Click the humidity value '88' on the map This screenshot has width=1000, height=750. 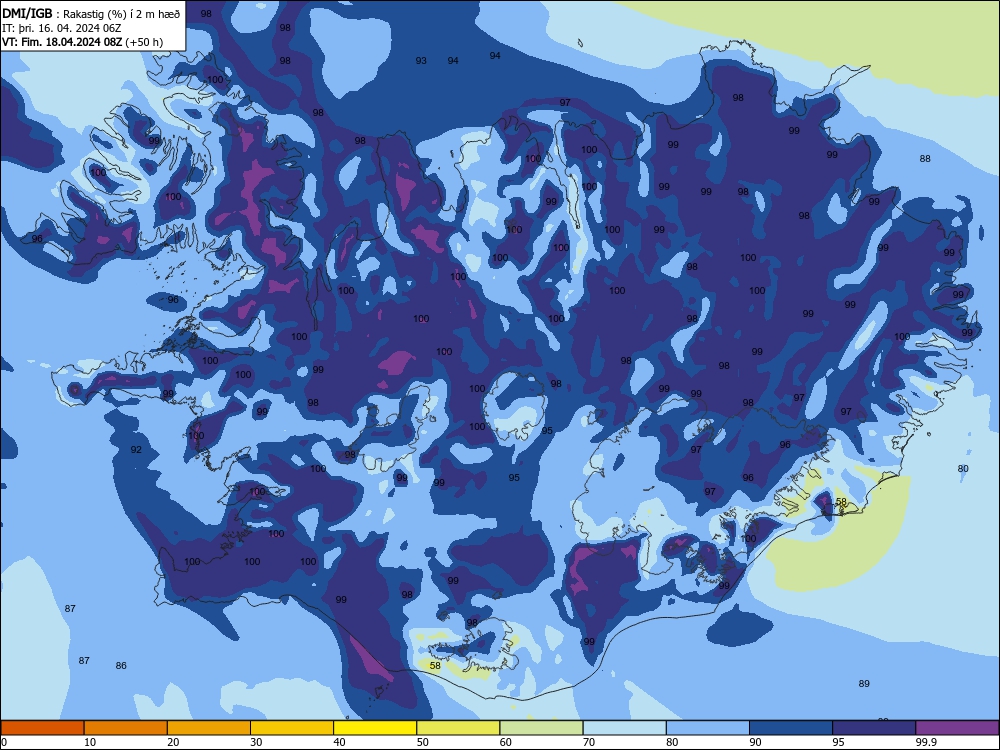tap(925, 159)
